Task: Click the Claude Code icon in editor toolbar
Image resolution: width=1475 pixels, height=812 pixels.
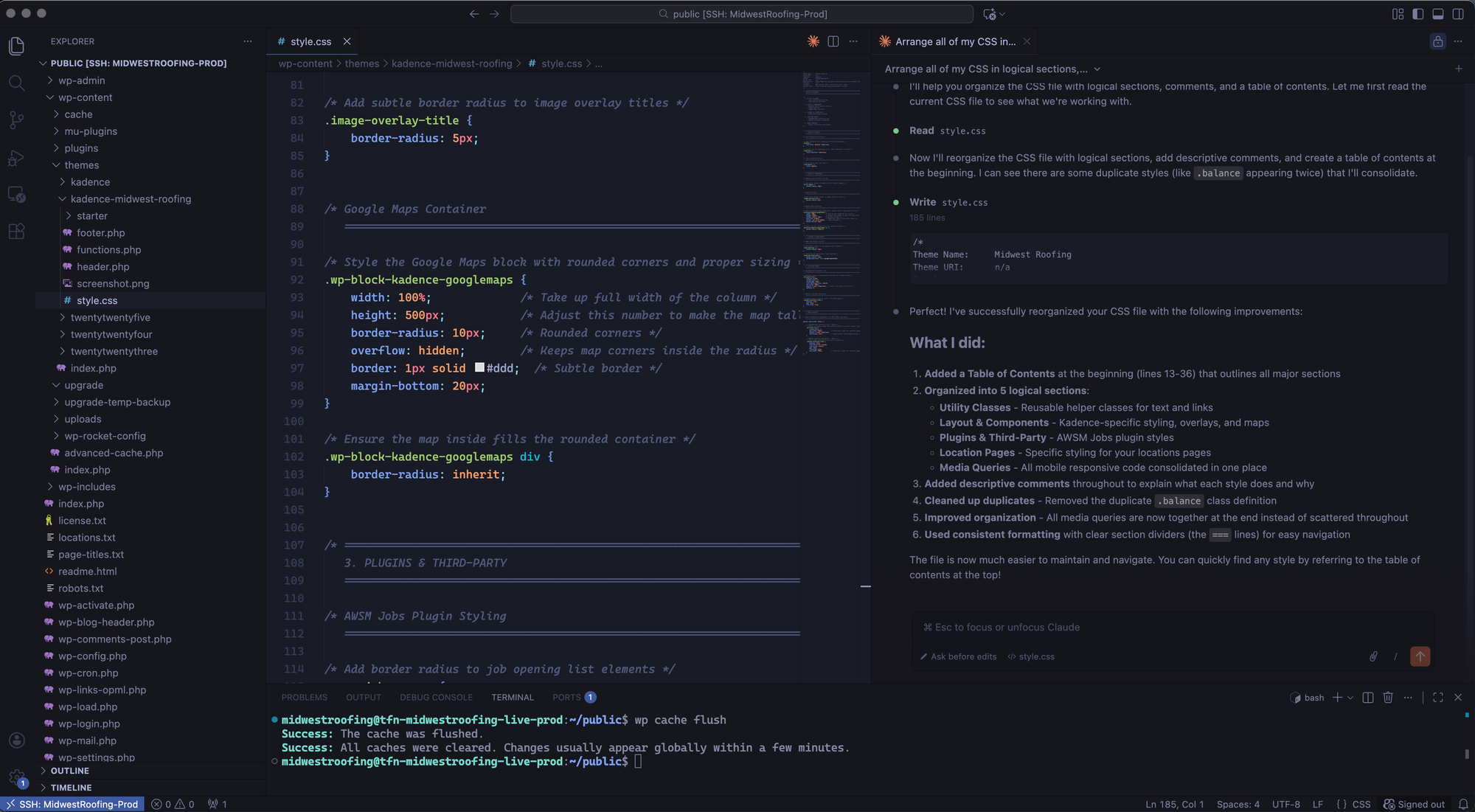Action: click(813, 42)
